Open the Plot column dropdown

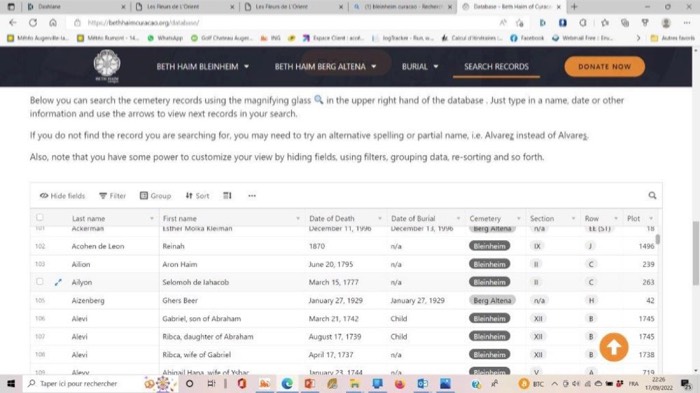(651, 218)
